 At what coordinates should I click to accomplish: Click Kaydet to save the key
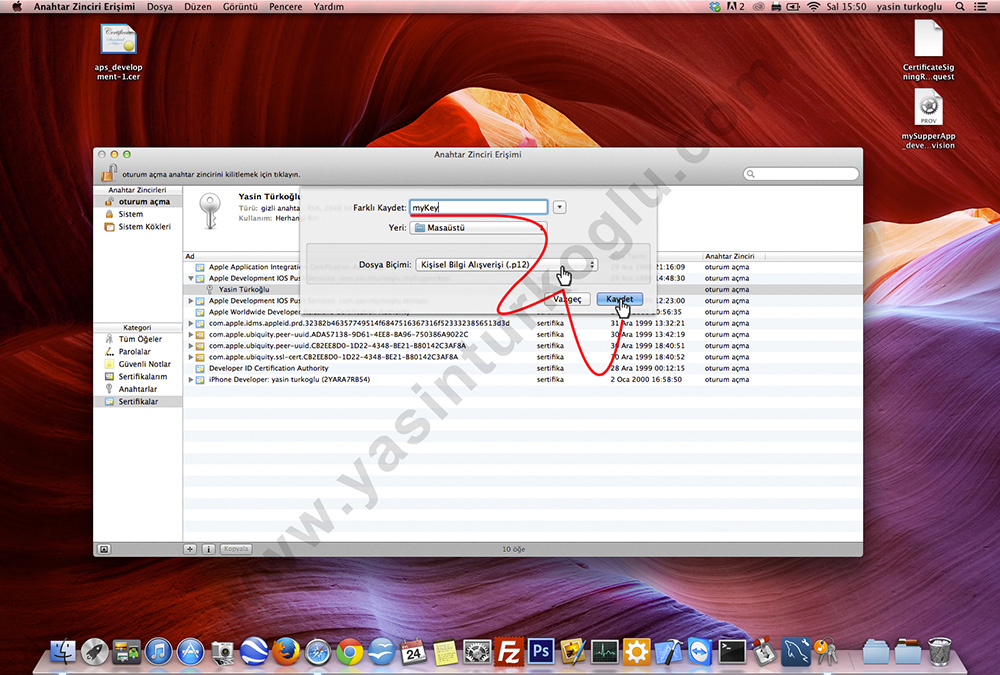click(x=619, y=299)
